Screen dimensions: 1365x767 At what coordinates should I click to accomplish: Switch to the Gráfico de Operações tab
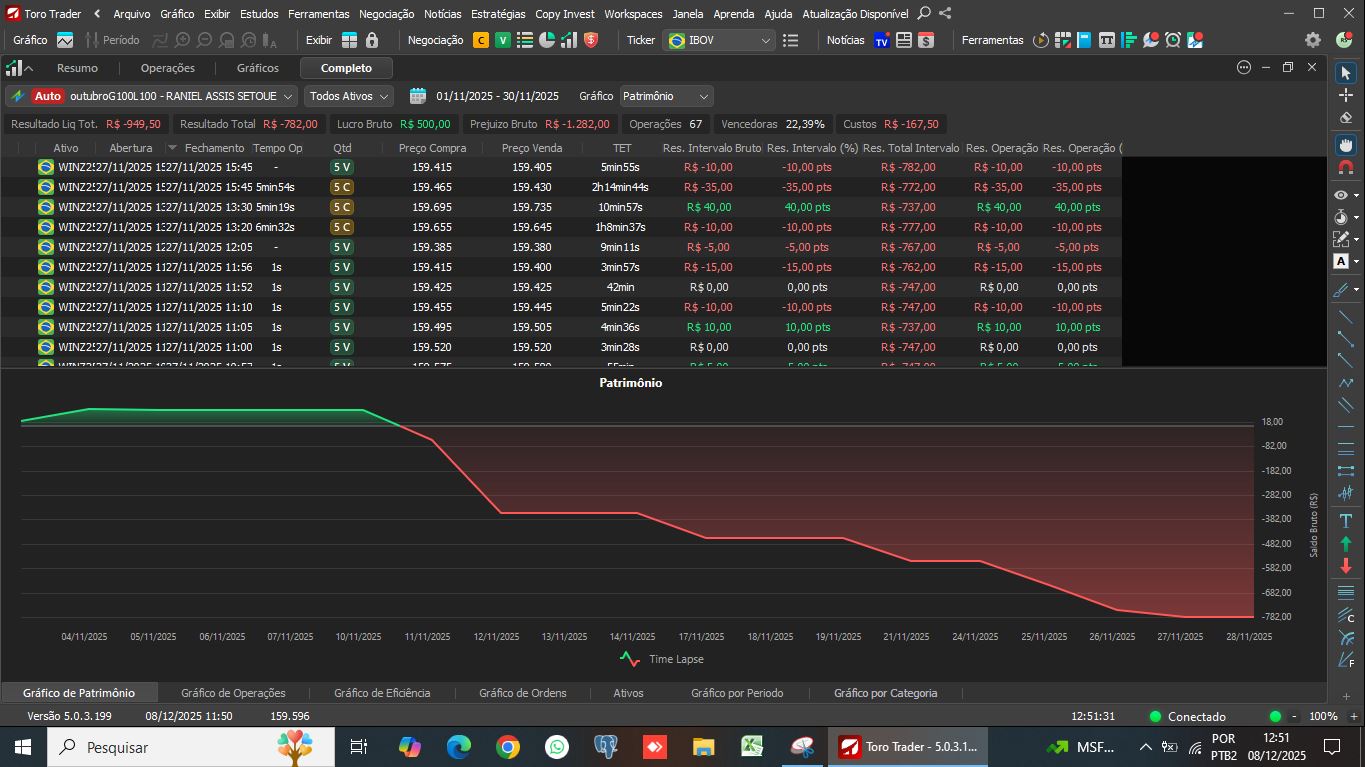tap(233, 693)
